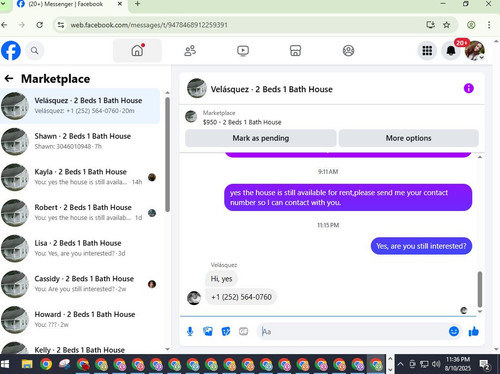
Task: Reload the page
Action: click(x=40, y=25)
